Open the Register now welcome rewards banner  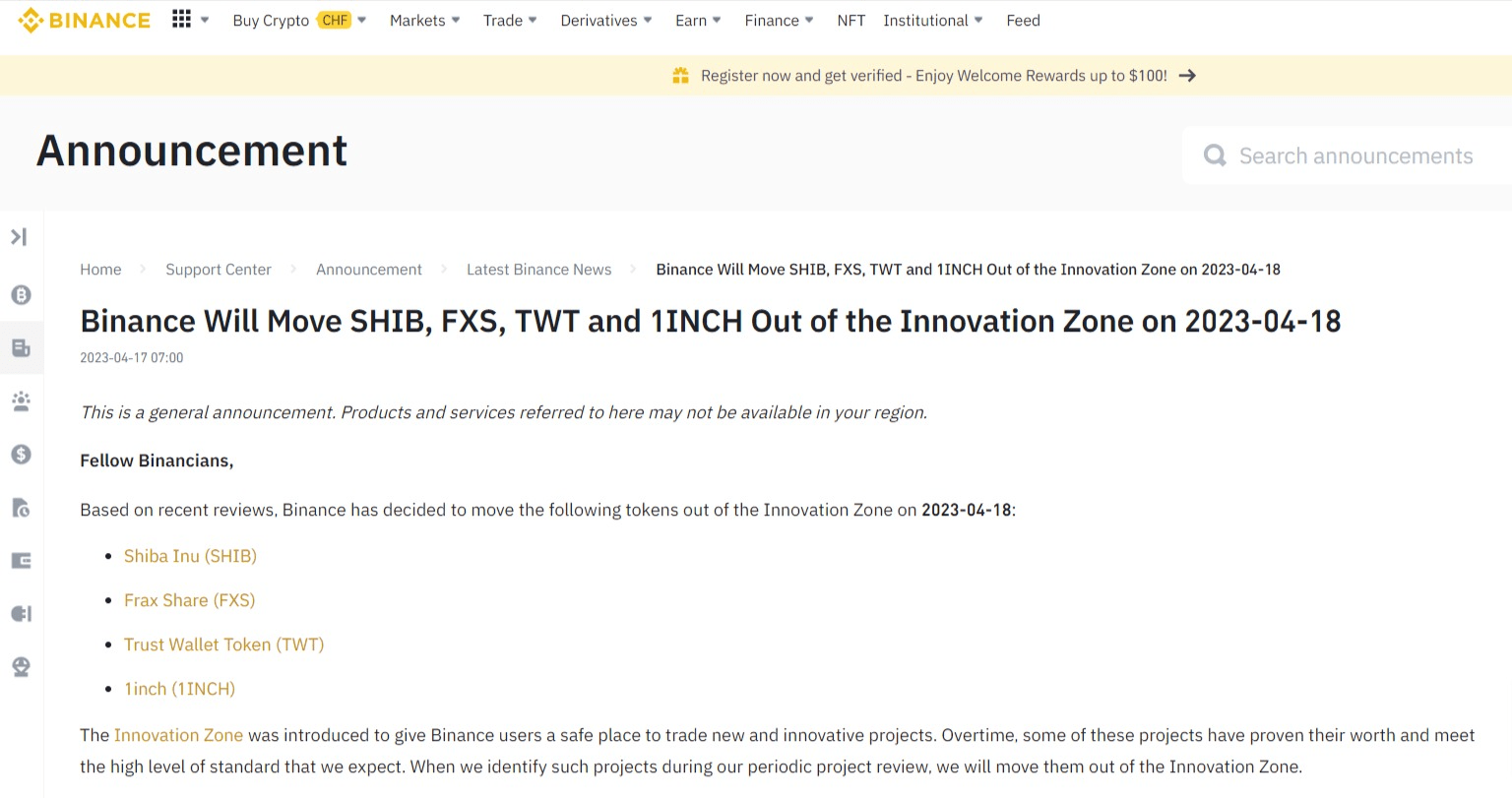click(934, 75)
